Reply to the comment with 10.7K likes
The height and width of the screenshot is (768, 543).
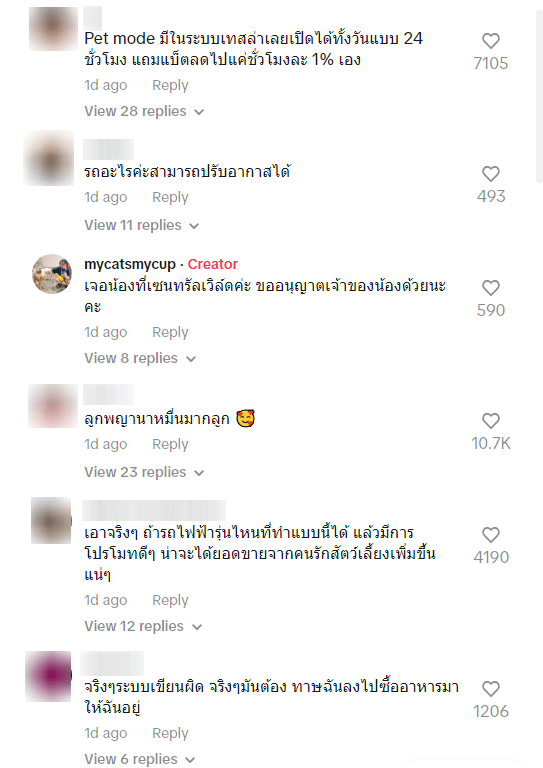pos(170,444)
